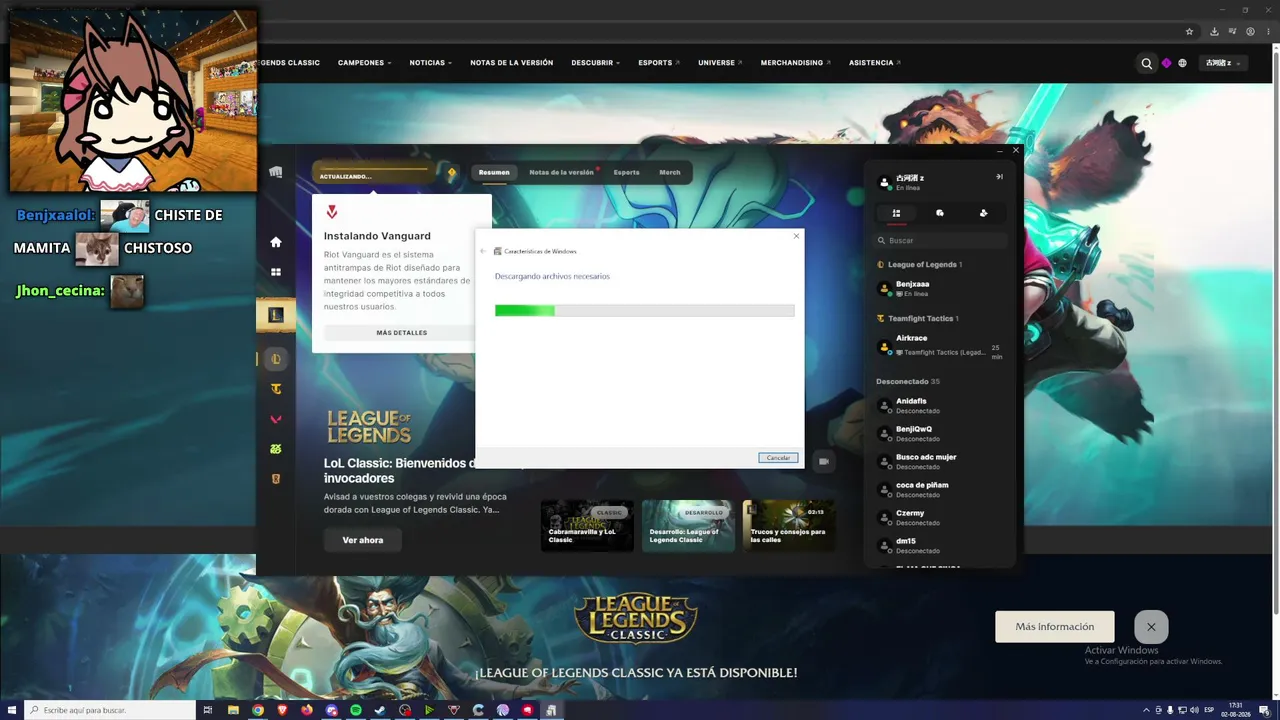This screenshot has height=720, width=1280.
Task: Open the Cabramaravilla y LoL Classic thumbnail
Action: [587, 526]
